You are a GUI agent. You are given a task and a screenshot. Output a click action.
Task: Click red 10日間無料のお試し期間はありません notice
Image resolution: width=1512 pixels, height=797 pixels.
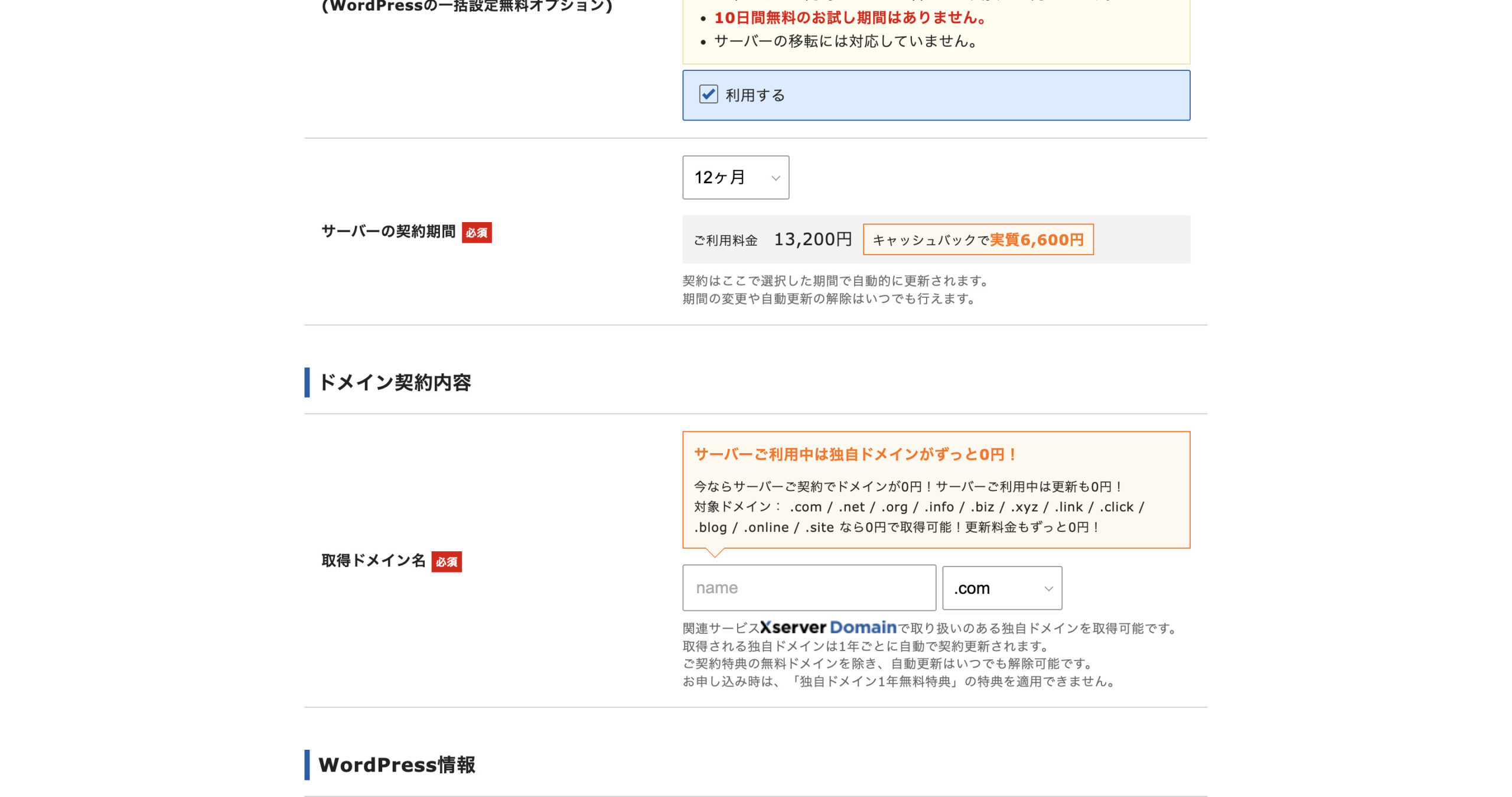850,18
